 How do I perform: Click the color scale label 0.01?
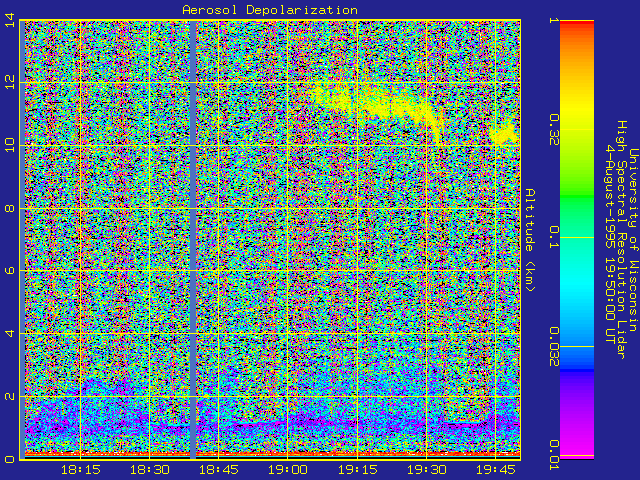point(554,455)
